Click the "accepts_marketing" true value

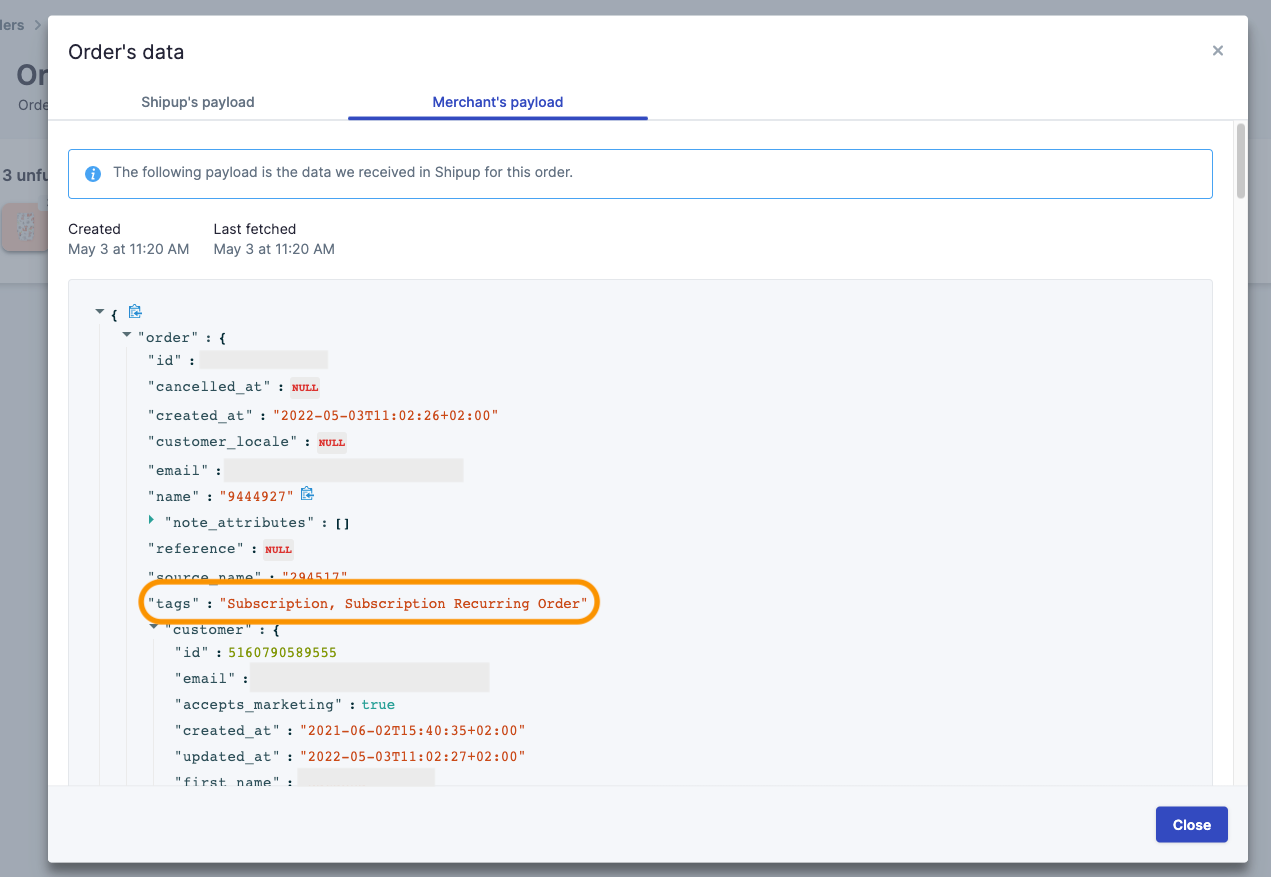(378, 705)
